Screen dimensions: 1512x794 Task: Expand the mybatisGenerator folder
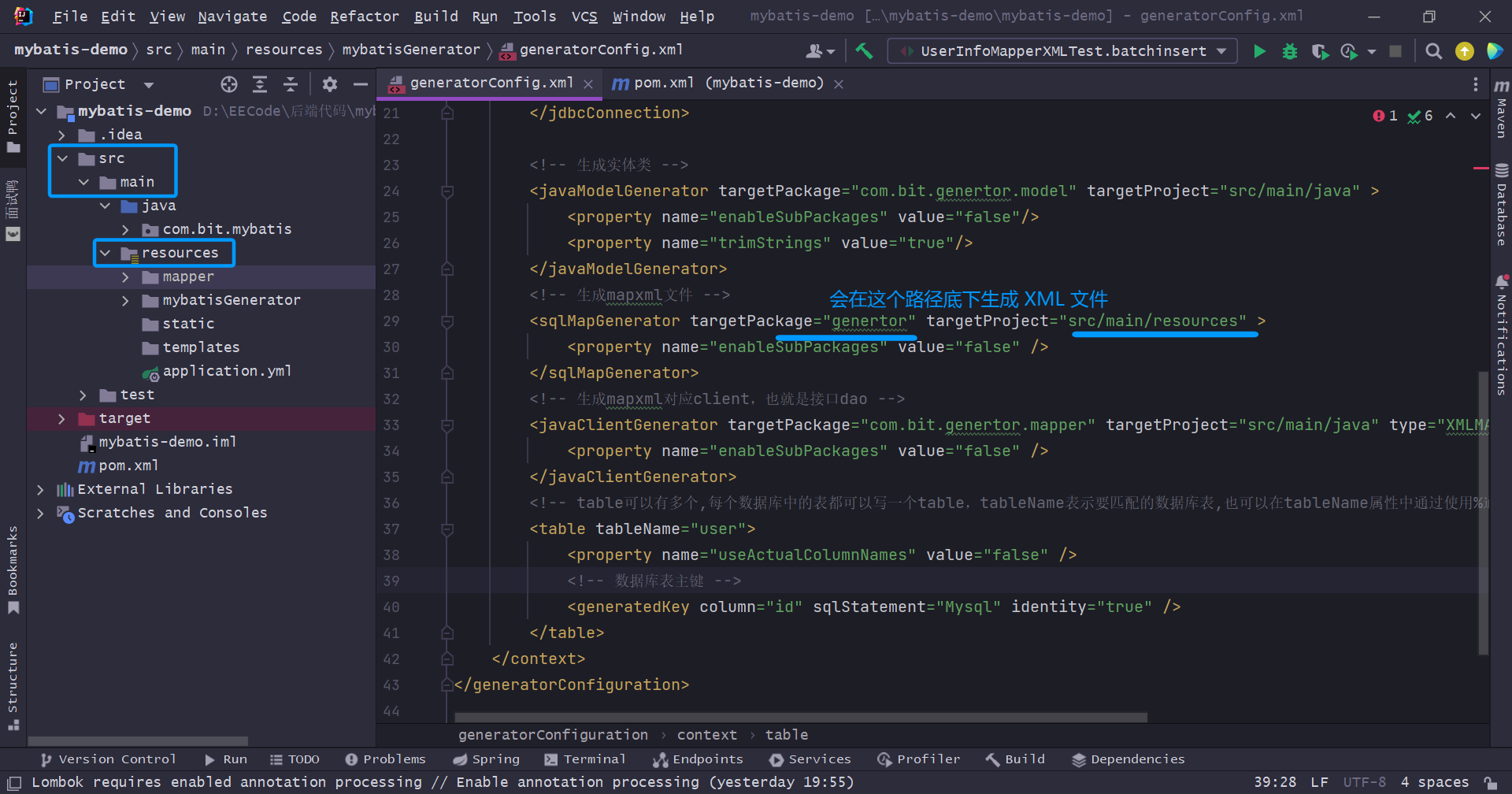126,301
